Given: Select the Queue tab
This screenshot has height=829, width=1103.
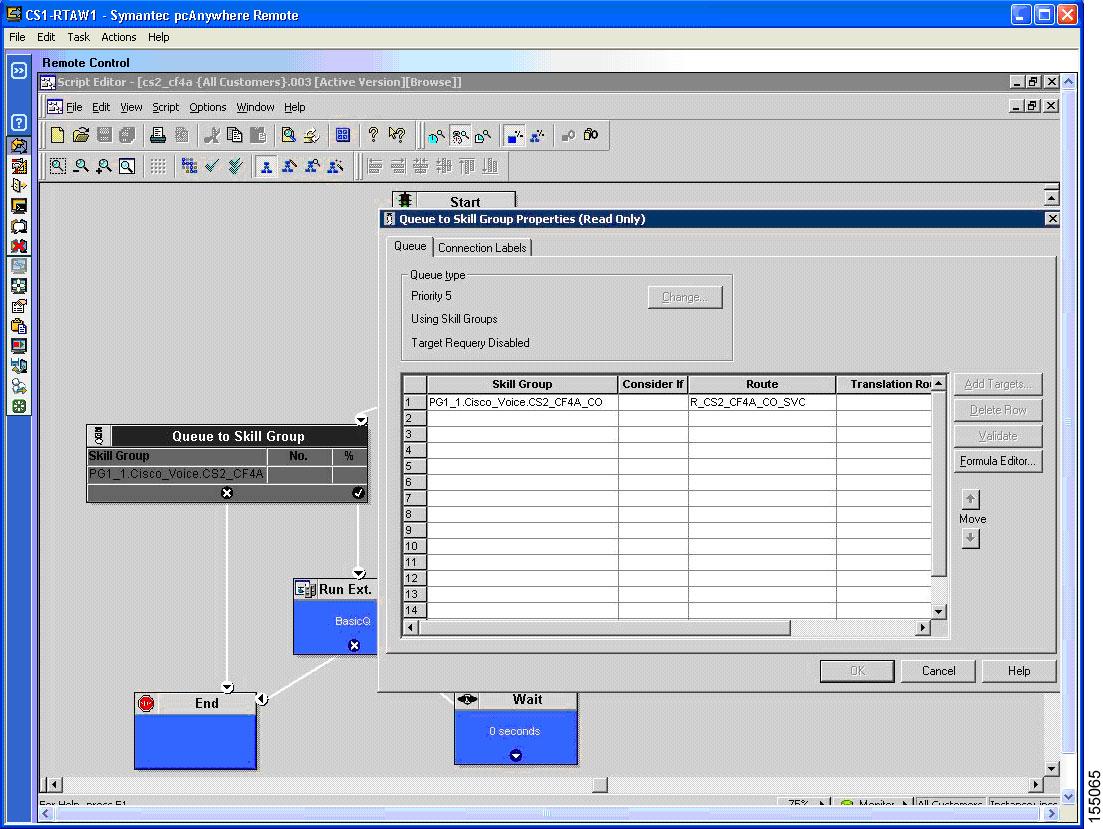Looking at the screenshot, I should pos(409,246).
